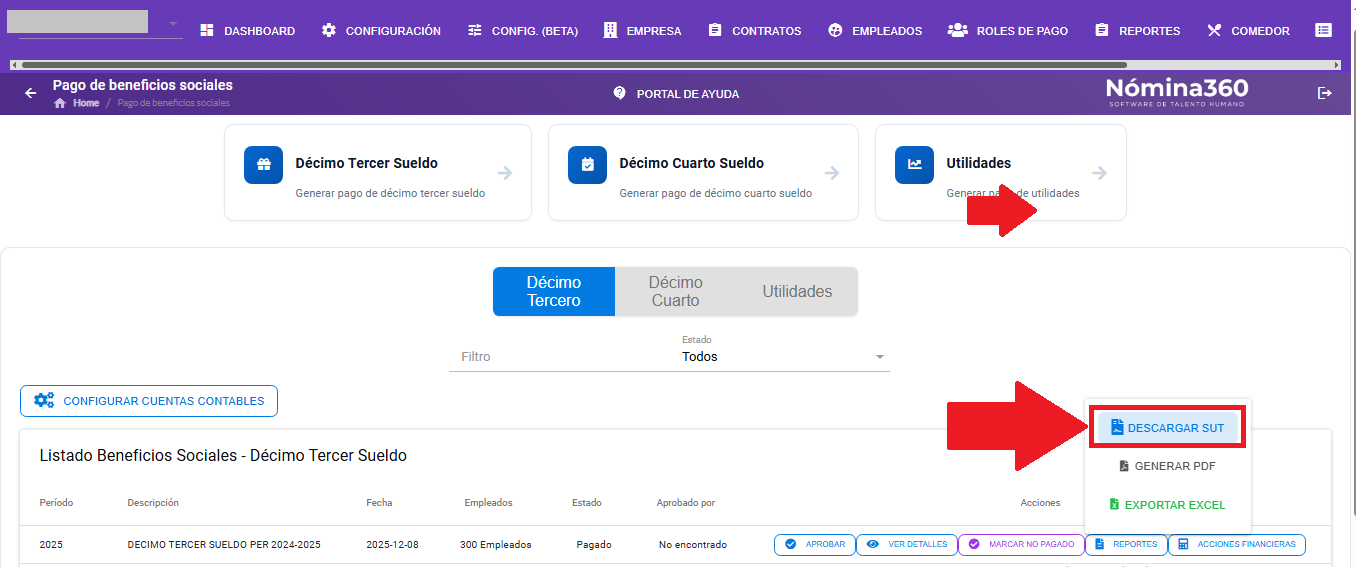This screenshot has width=1356, height=567.
Task: Click gears icon on Configurar Cuentas button
Action: tap(44, 401)
